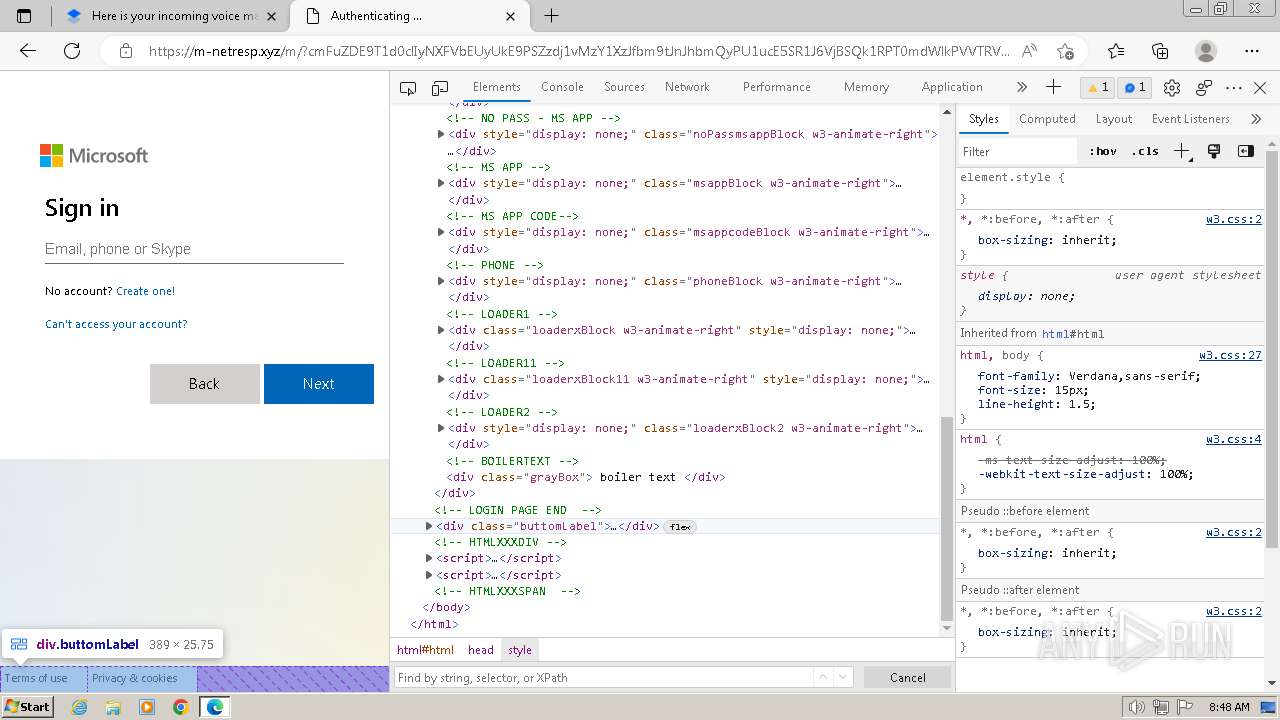Expand the phoneBlock div node
Viewport: 1280px width, 720px height.
441,281
